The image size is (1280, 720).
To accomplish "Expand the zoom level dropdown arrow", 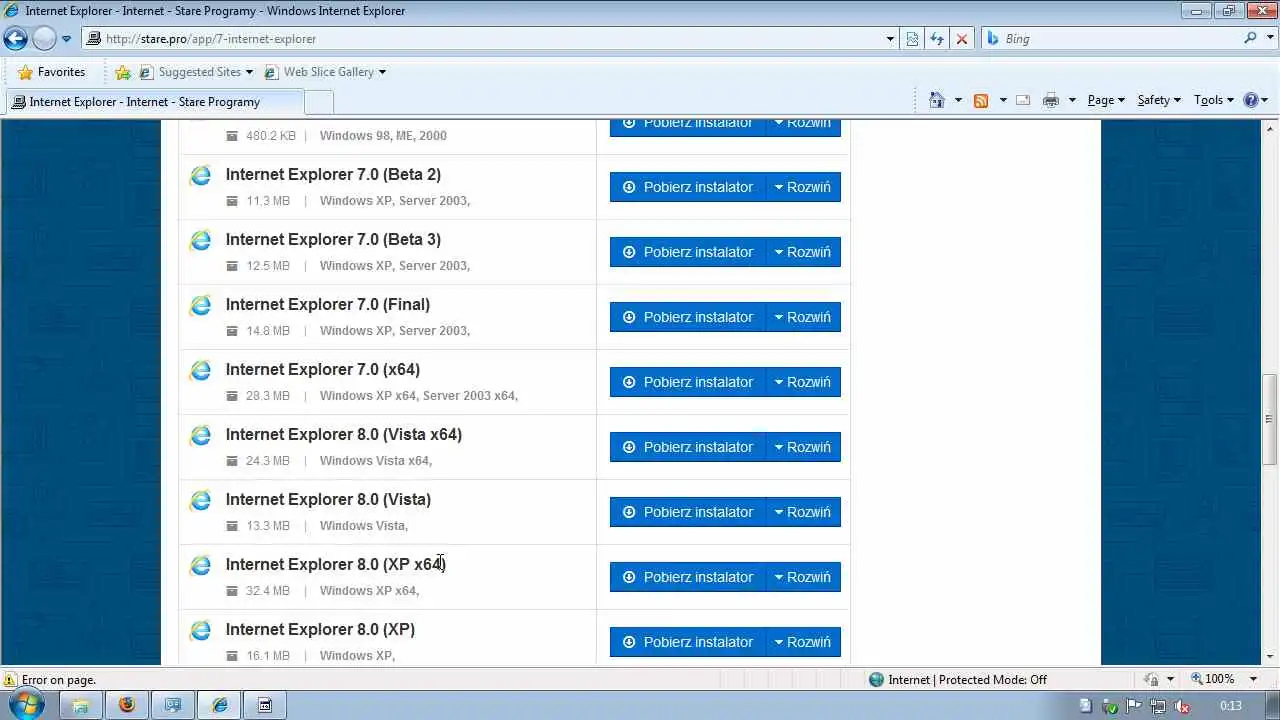I will point(1253,679).
